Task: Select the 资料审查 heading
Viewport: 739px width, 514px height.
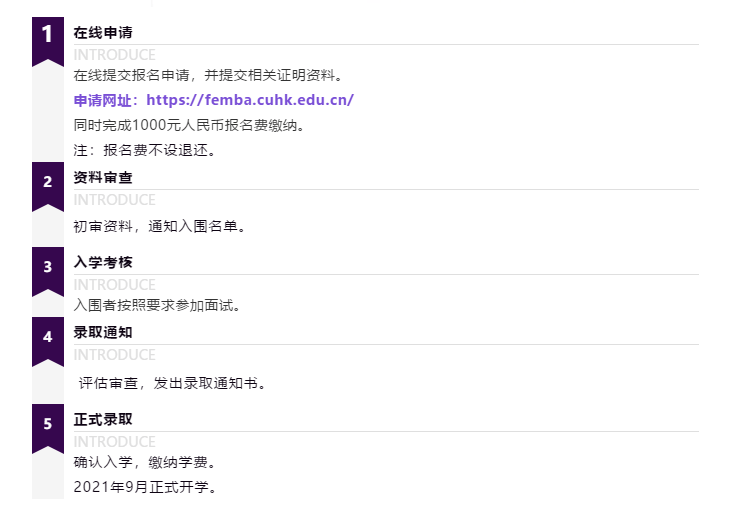Action: pos(103,177)
